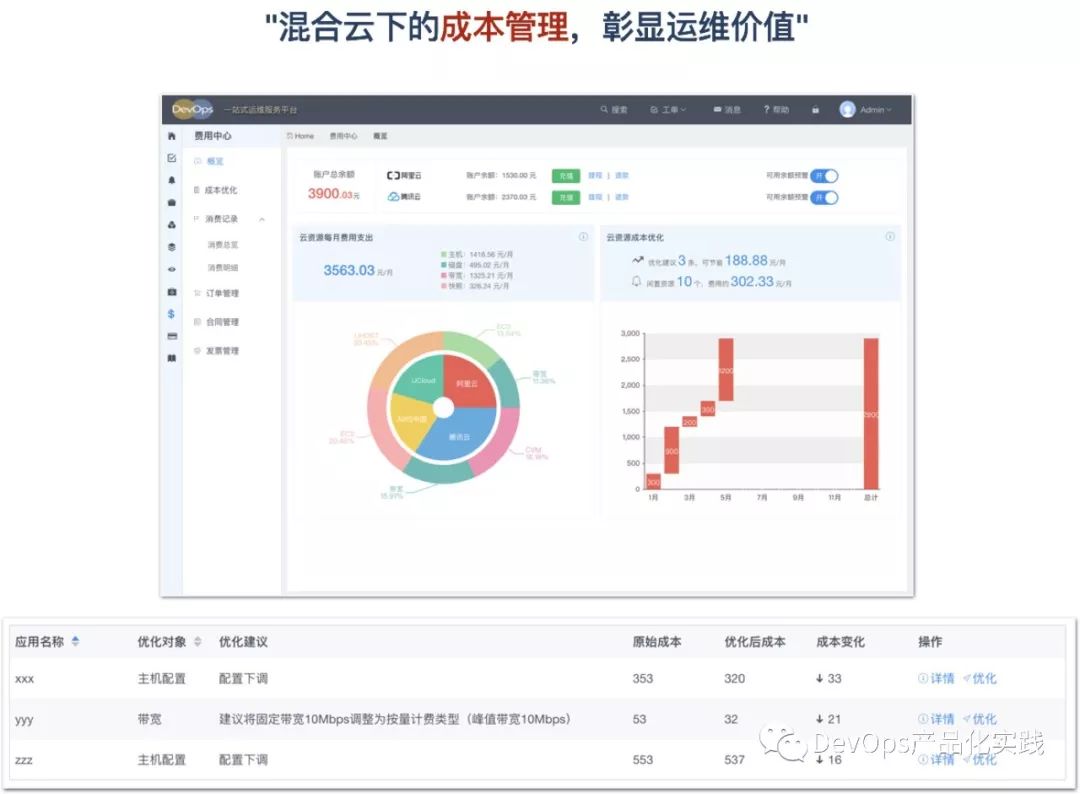Screen dimensions: 1080x794
Task: Click the home icon in left rail
Action: pyautogui.click(x=172, y=136)
